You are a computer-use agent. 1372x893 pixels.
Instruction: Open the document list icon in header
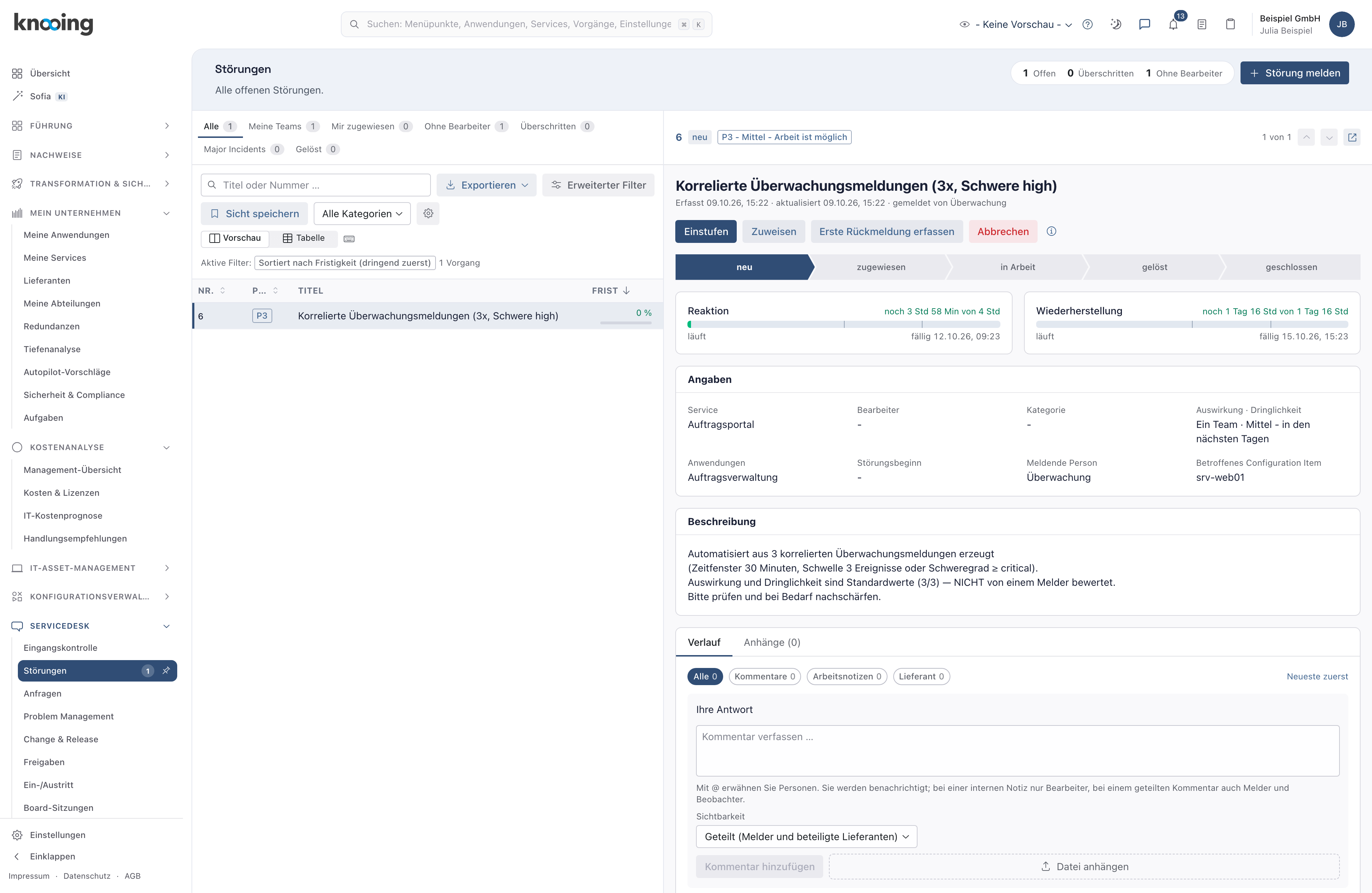pos(1202,24)
